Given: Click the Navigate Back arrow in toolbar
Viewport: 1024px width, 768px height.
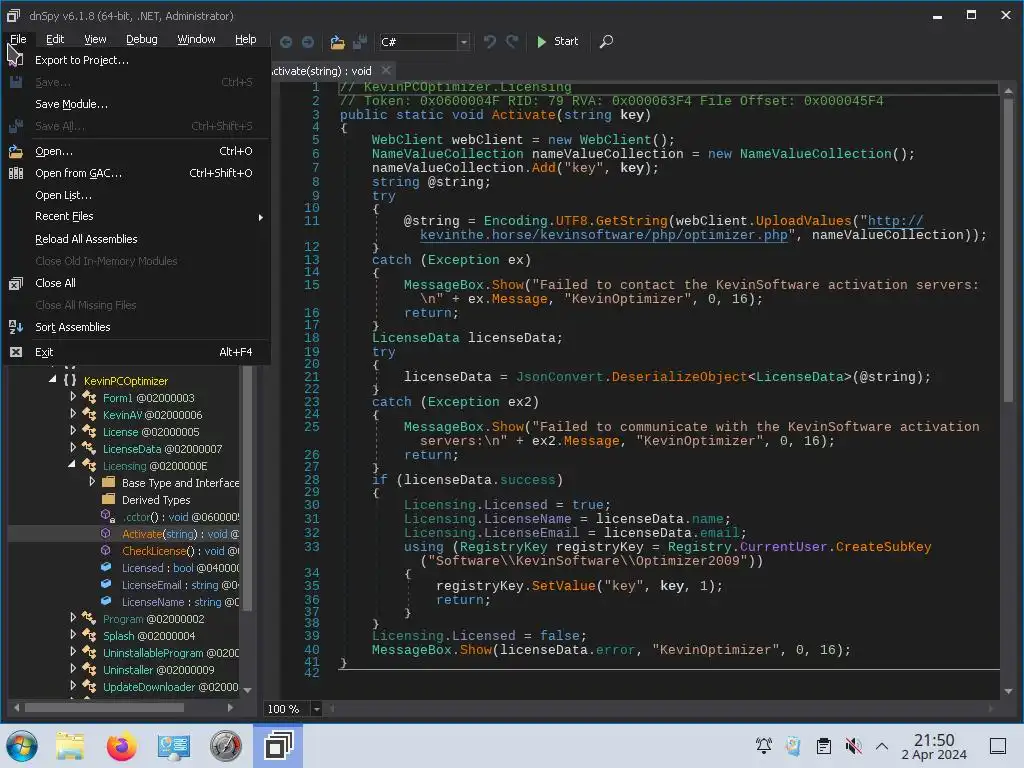Looking at the screenshot, I should pyautogui.click(x=285, y=42).
